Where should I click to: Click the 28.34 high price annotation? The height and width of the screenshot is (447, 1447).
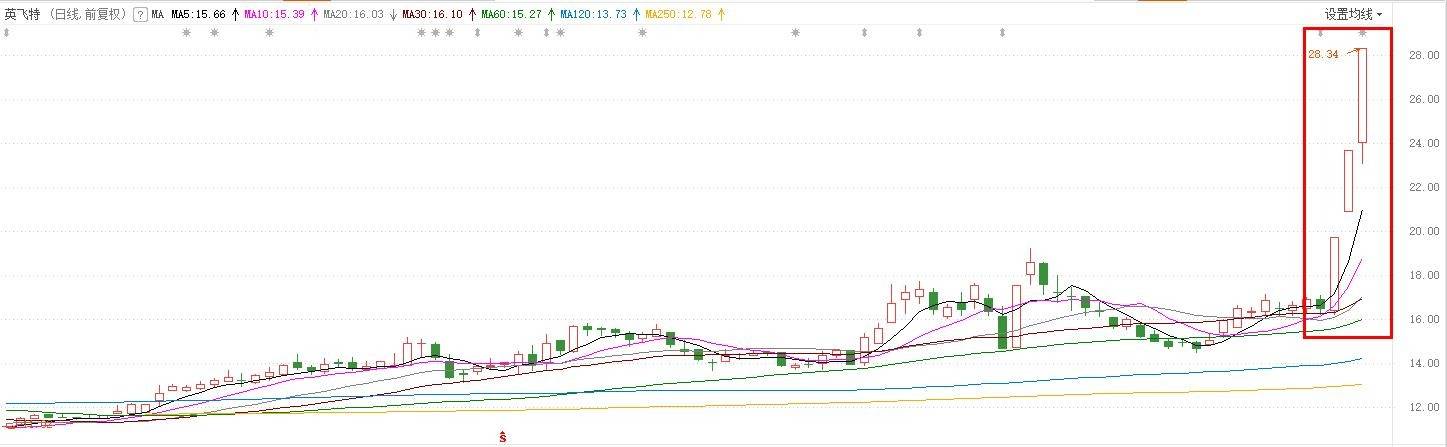[1322, 54]
